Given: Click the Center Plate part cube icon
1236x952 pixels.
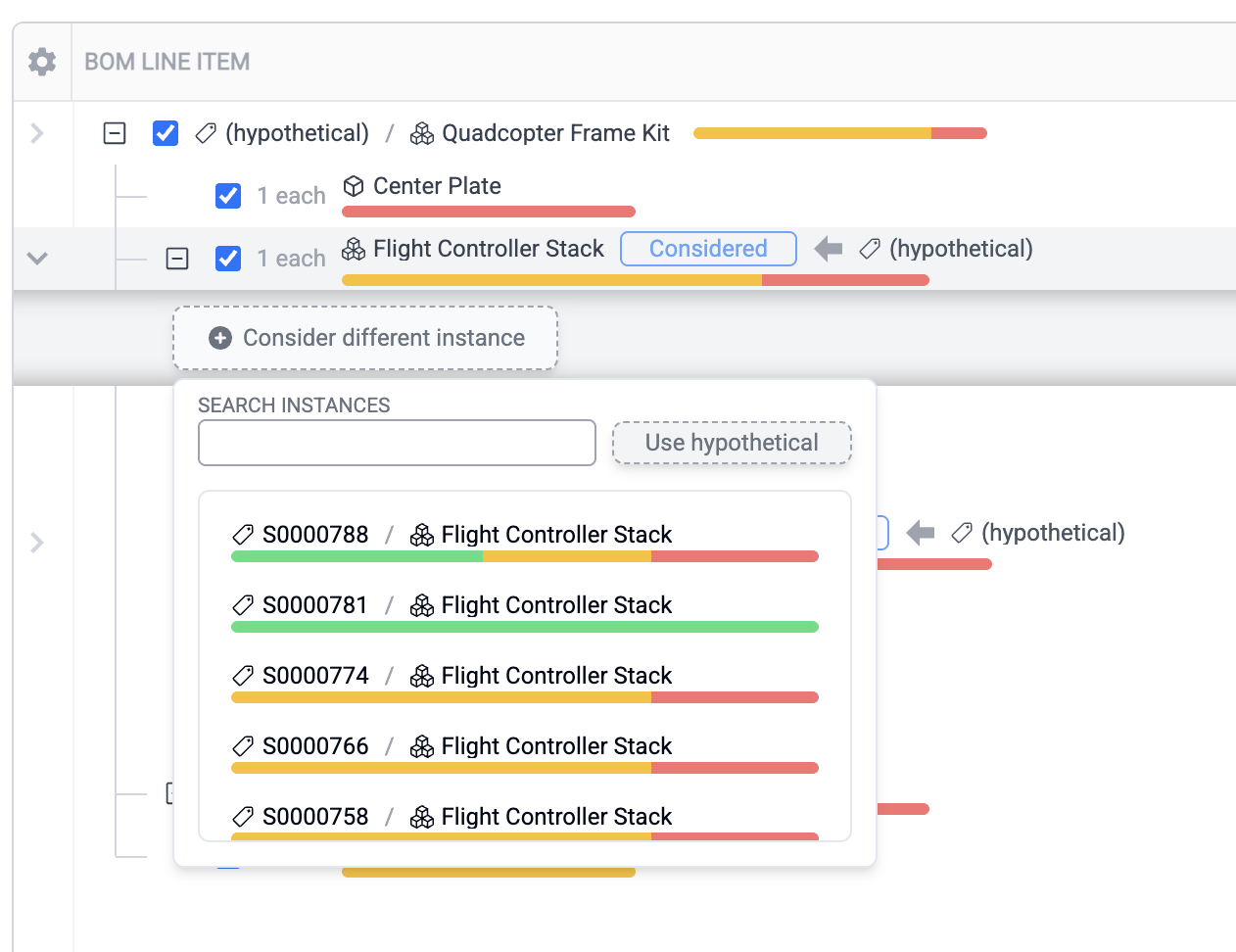Looking at the screenshot, I should pyautogui.click(x=354, y=186).
